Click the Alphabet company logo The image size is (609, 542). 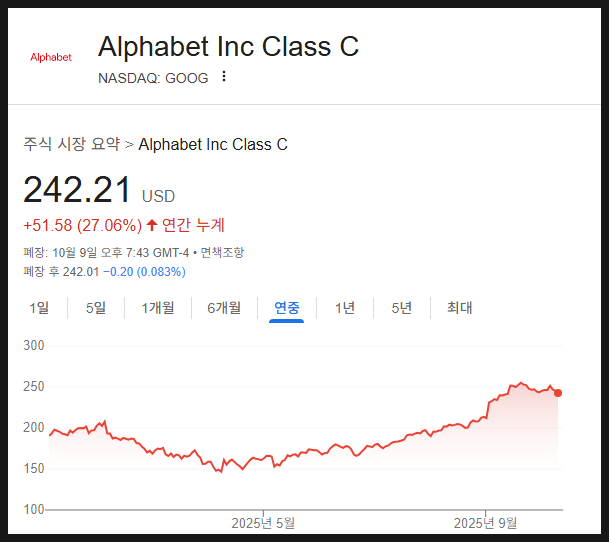point(51,57)
